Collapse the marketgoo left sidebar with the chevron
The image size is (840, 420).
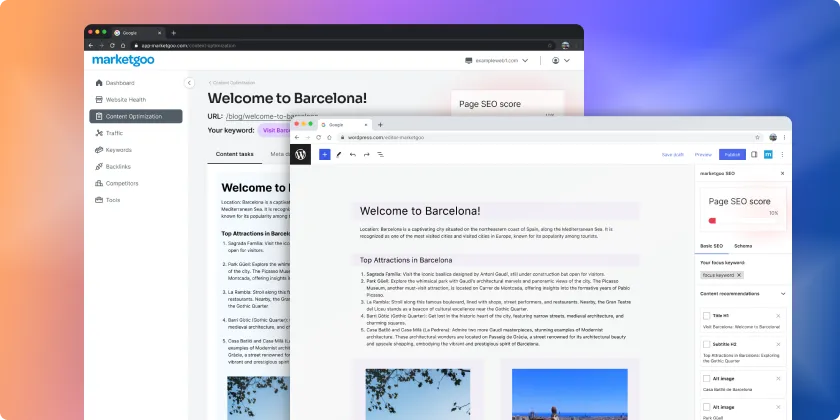190,83
